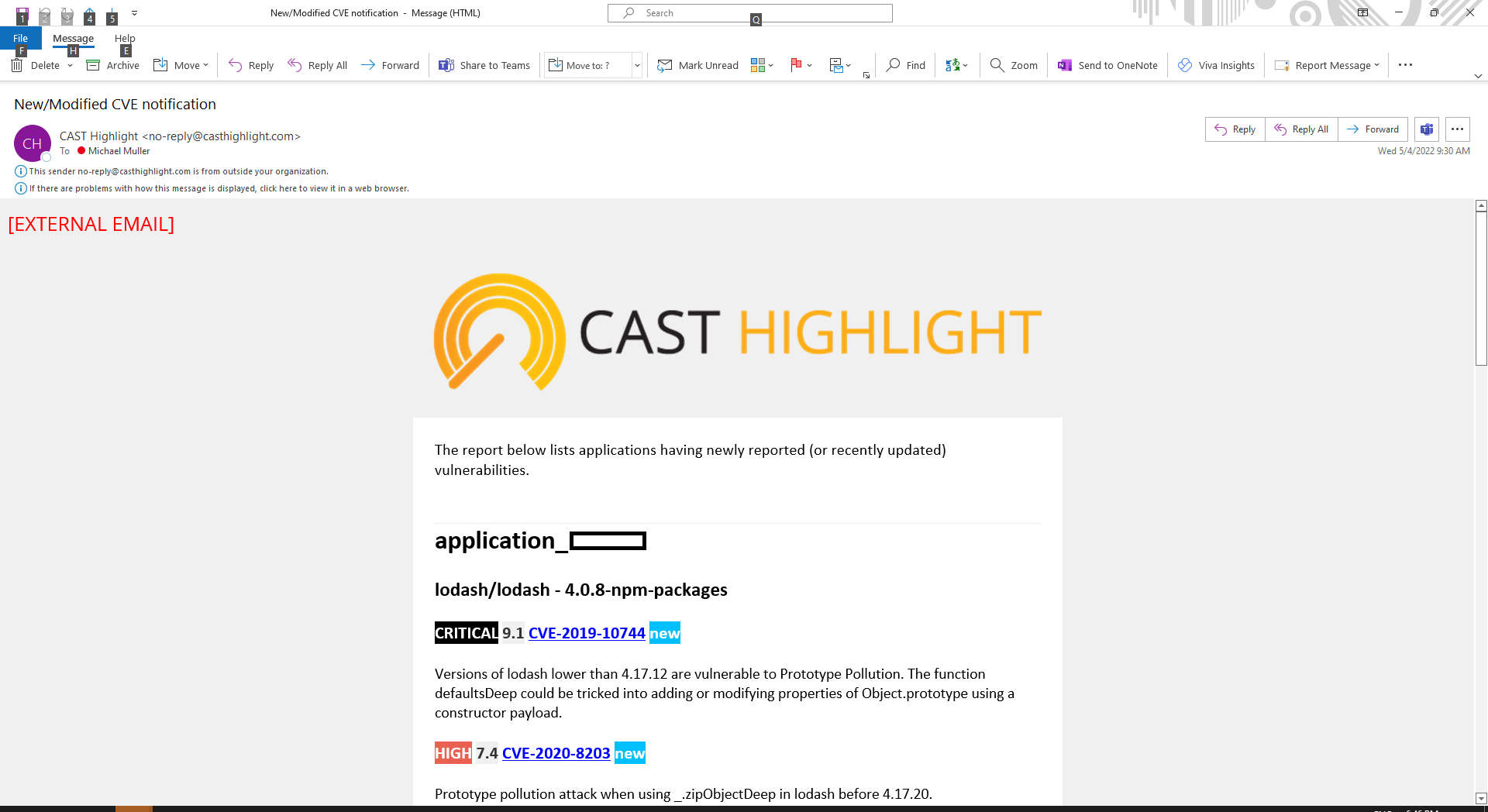Image resolution: width=1488 pixels, height=812 pixels.
Task: Expand the Delete options arrow
Action: [70, 65]
